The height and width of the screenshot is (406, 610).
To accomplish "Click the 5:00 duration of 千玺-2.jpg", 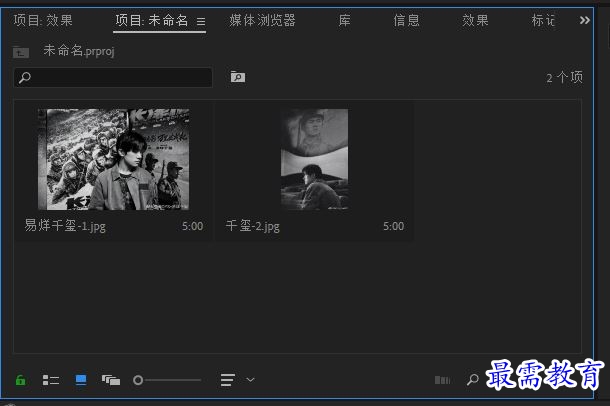I will point(394,226).
